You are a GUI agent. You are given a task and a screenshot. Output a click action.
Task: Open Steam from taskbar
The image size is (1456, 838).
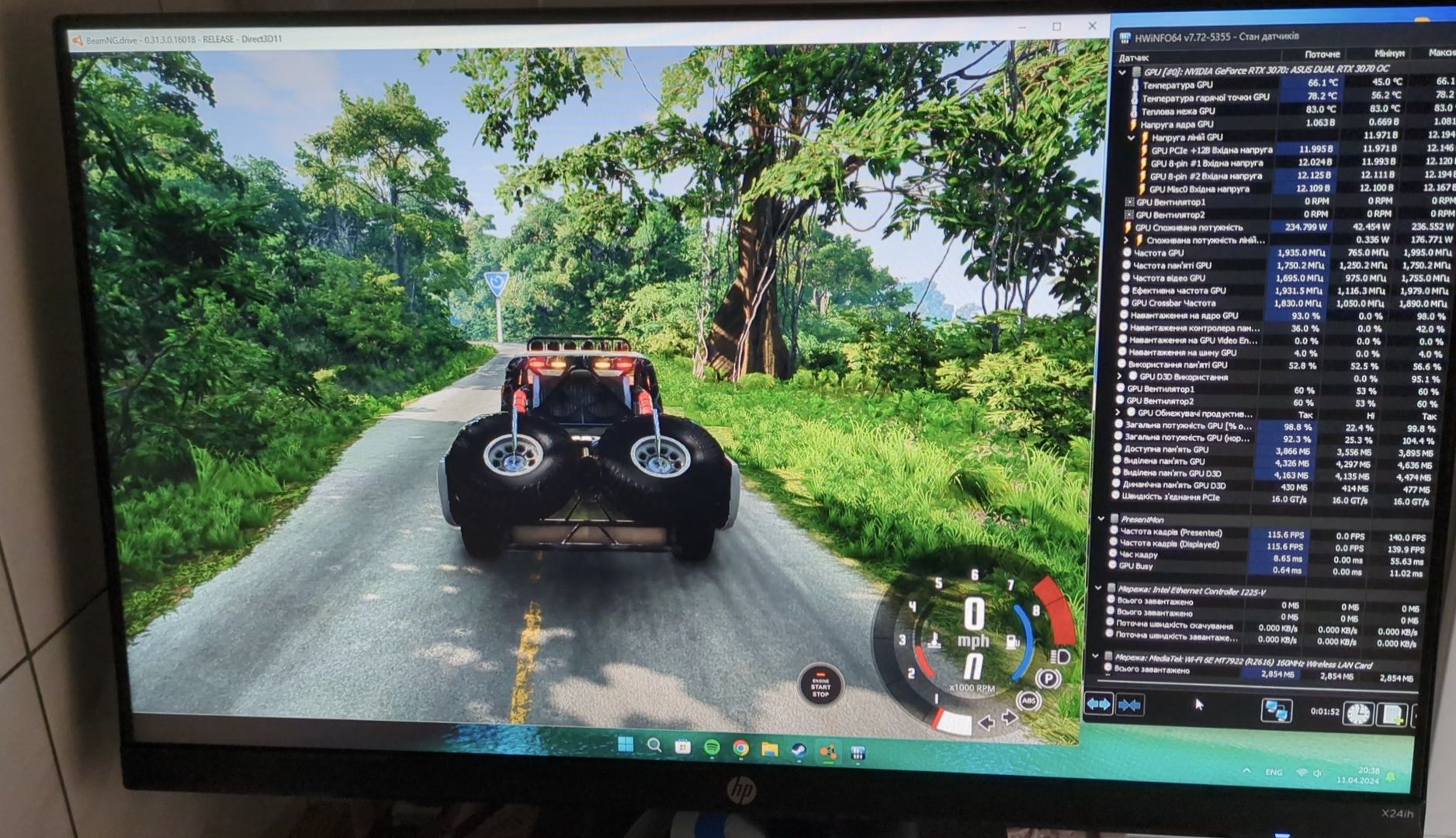click(x=798, y=750)
